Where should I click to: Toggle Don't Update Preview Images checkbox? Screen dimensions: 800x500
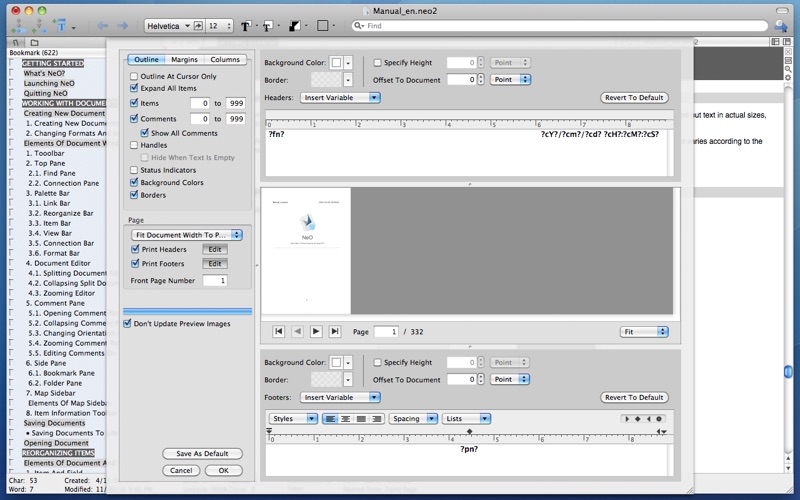128,323
